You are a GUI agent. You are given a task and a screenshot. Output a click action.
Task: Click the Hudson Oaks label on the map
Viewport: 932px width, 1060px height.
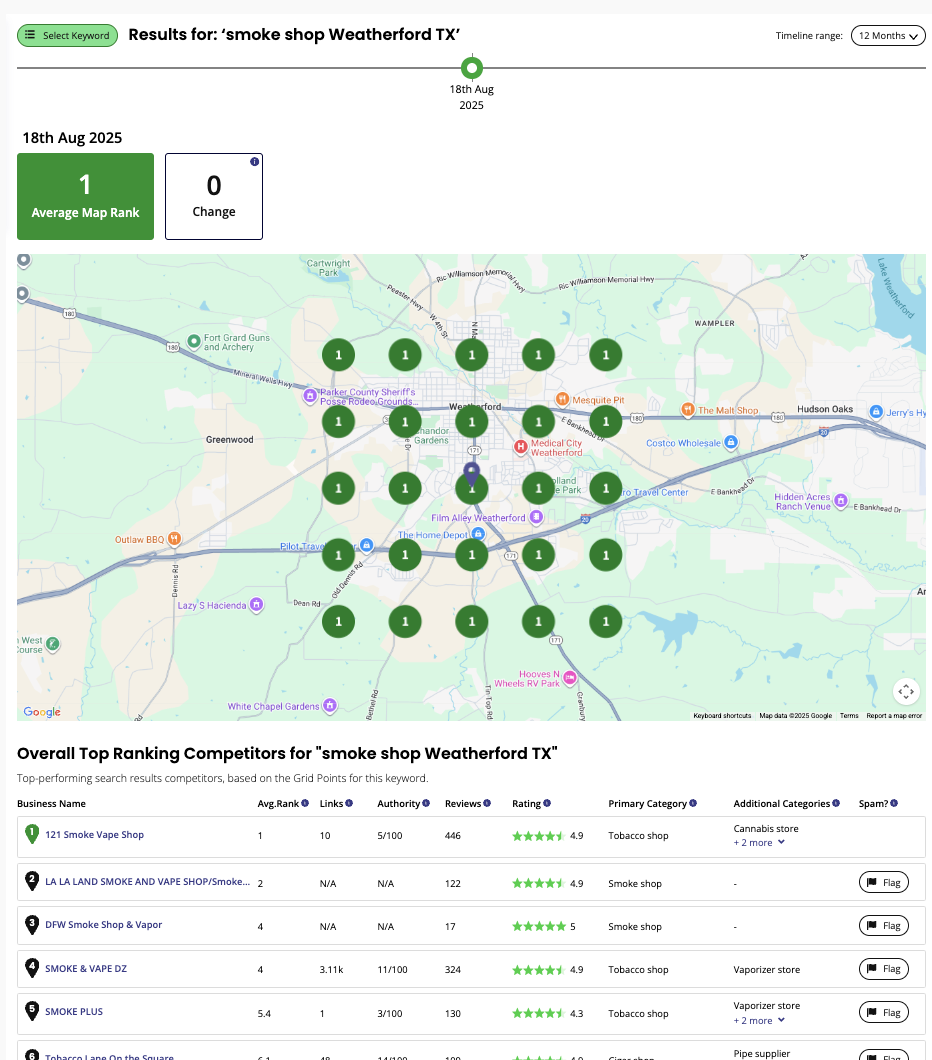click(825, 409)
